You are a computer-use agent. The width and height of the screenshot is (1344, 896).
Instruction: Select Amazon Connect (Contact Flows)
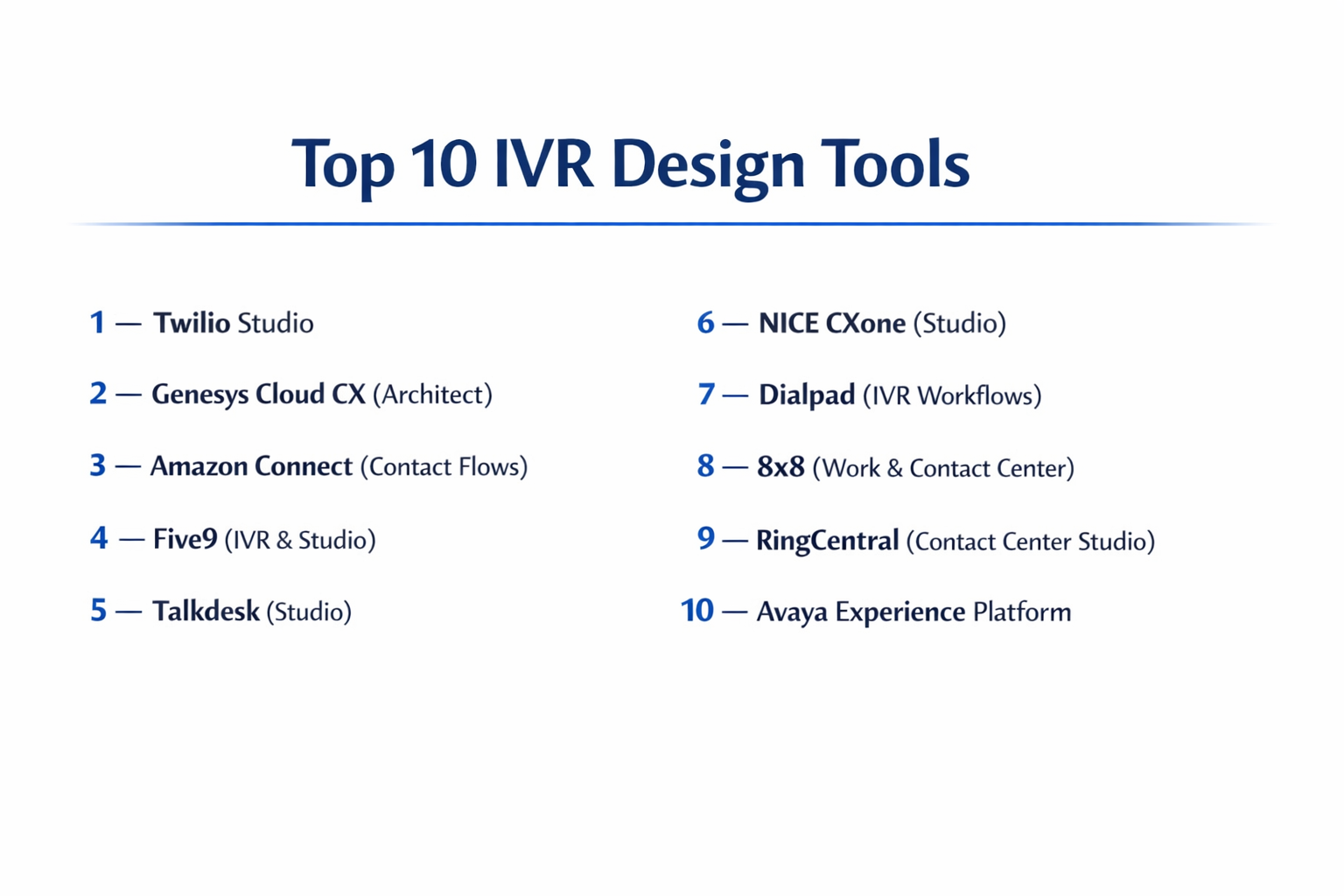[339, 466]
